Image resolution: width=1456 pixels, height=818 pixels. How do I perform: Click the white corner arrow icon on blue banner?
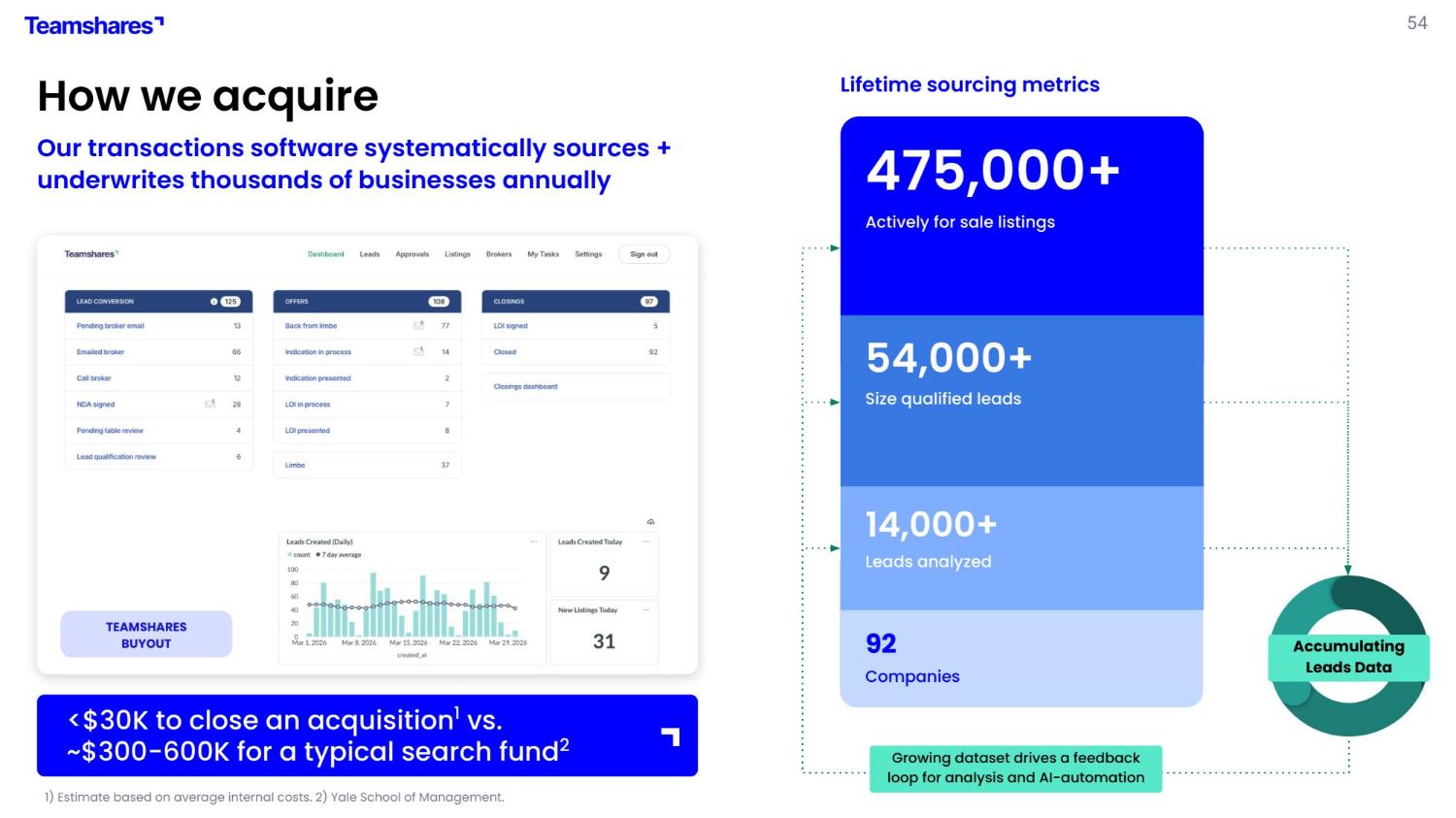pos(671,736)
